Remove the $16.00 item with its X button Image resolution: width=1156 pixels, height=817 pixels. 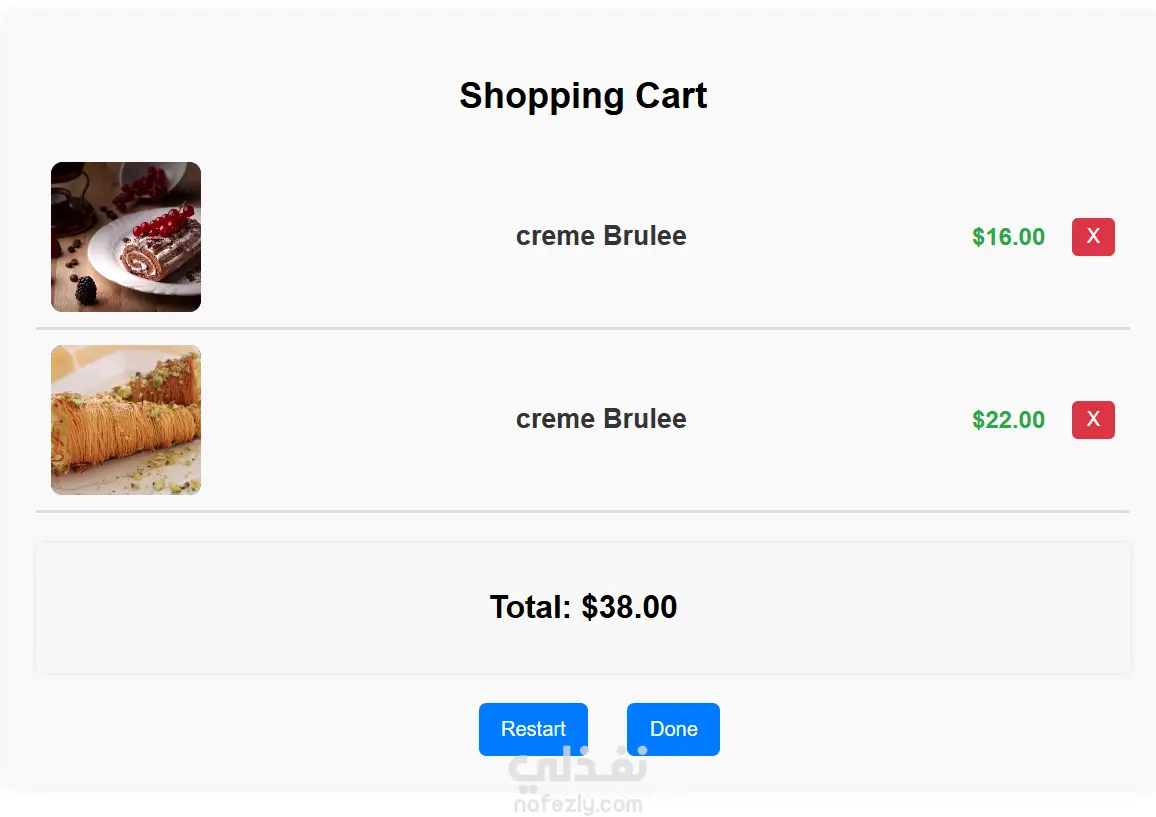point(1093,237)
